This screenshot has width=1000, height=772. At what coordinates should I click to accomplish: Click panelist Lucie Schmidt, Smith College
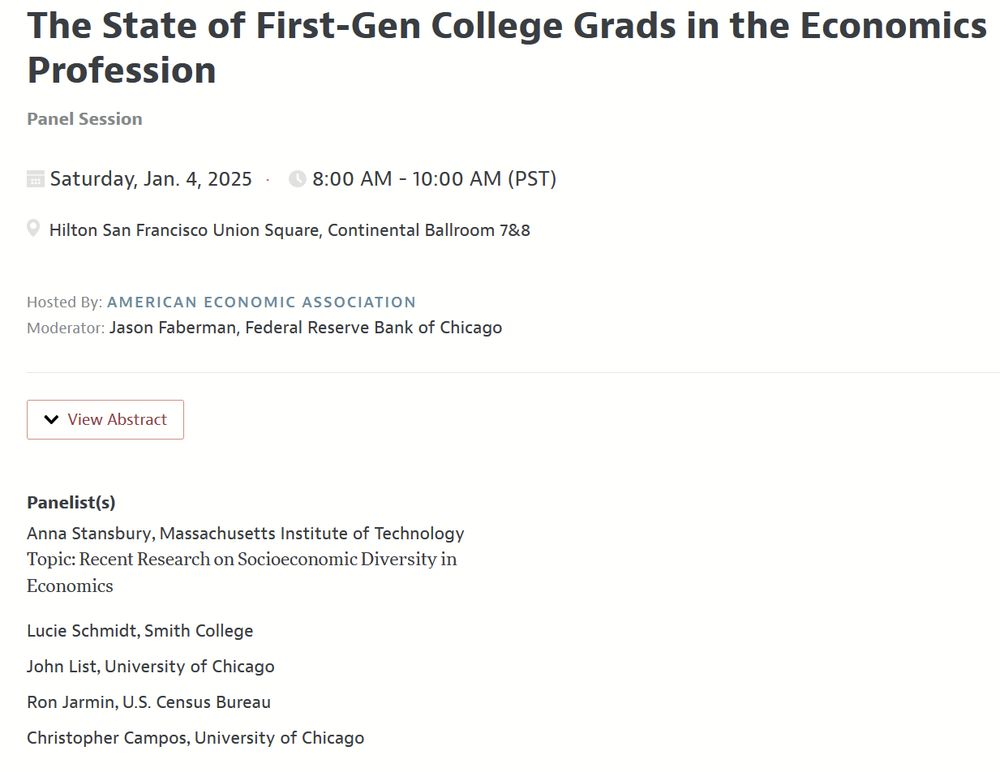pyautogui.click(x=140, y=631)
